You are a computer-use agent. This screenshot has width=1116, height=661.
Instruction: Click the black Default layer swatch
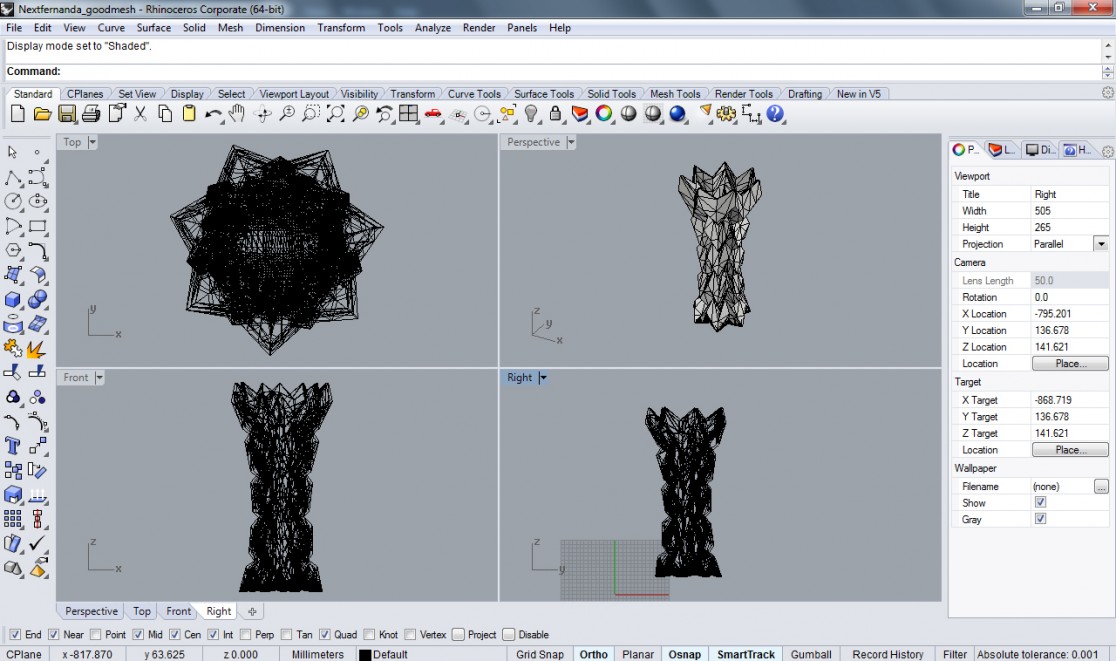pos(365,655)
